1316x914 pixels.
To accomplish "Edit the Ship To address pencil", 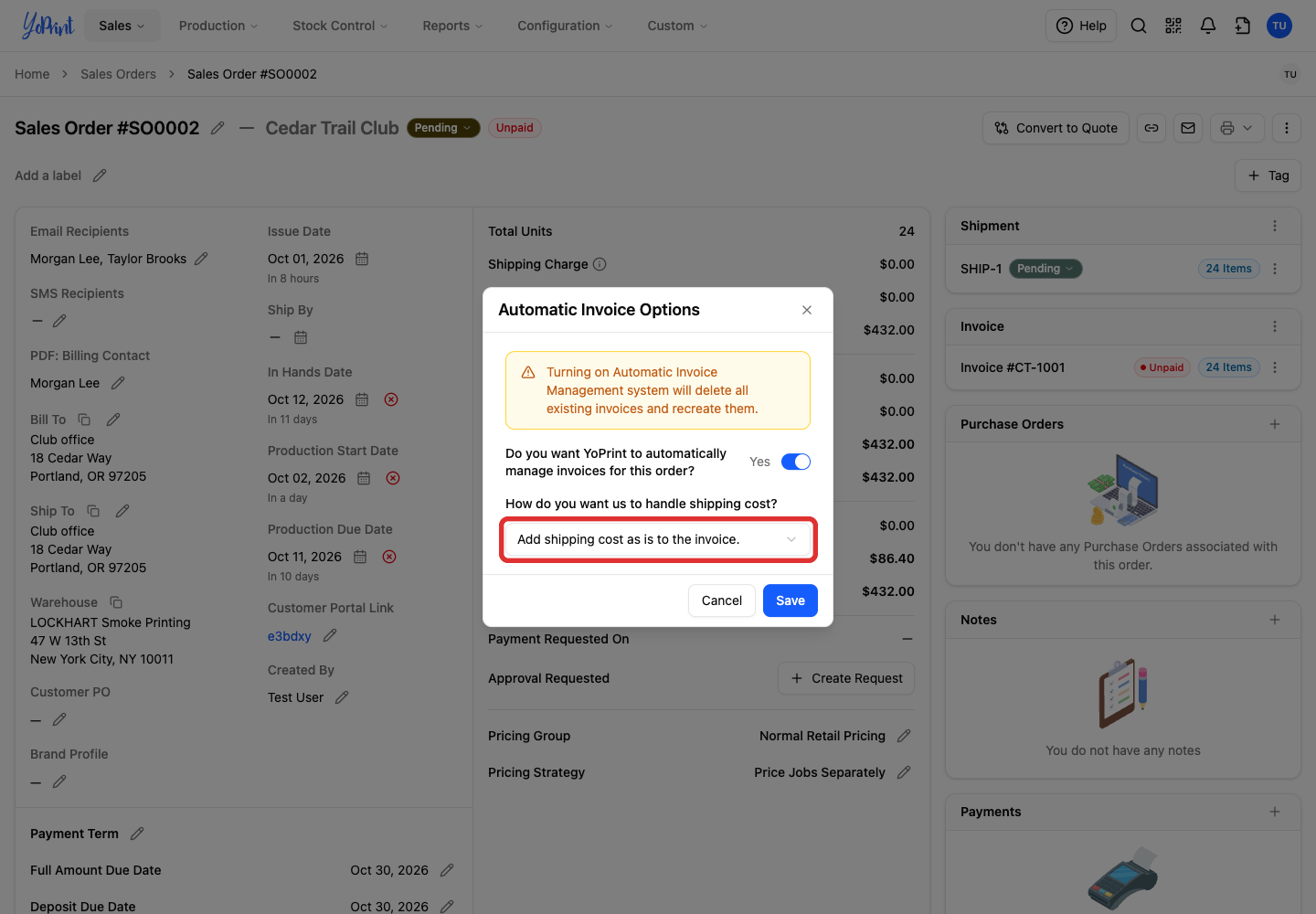I will [122, 511].
